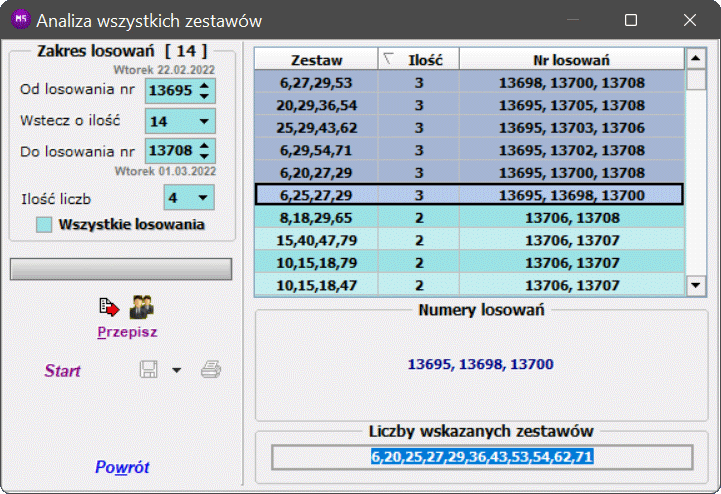Toggle the Wszystkie losowania checkbox
Screen dimensions: 721x494
pyautogui.click(x=44, y=224)
